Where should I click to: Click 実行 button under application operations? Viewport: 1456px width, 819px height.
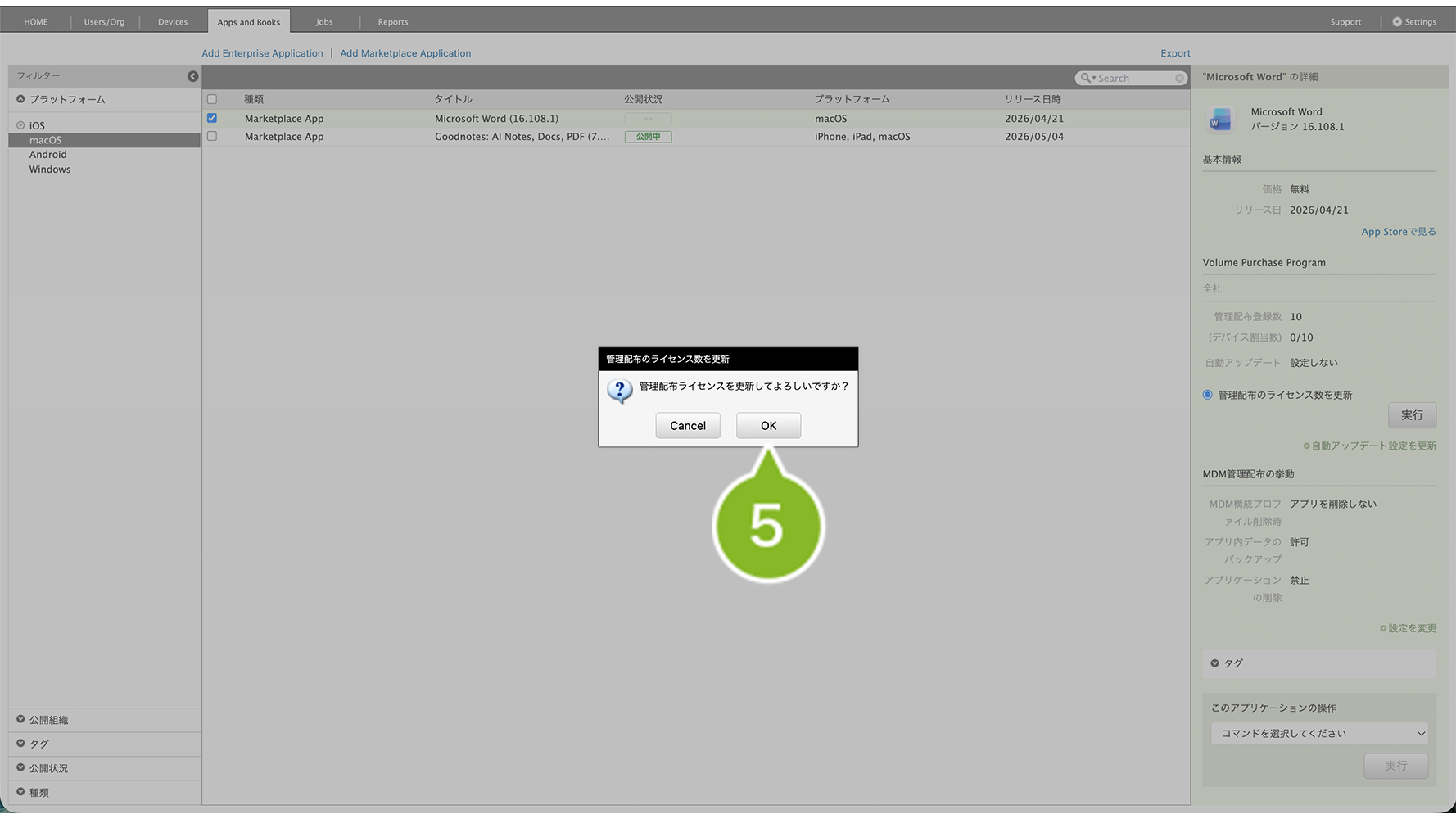(1396, 766)
